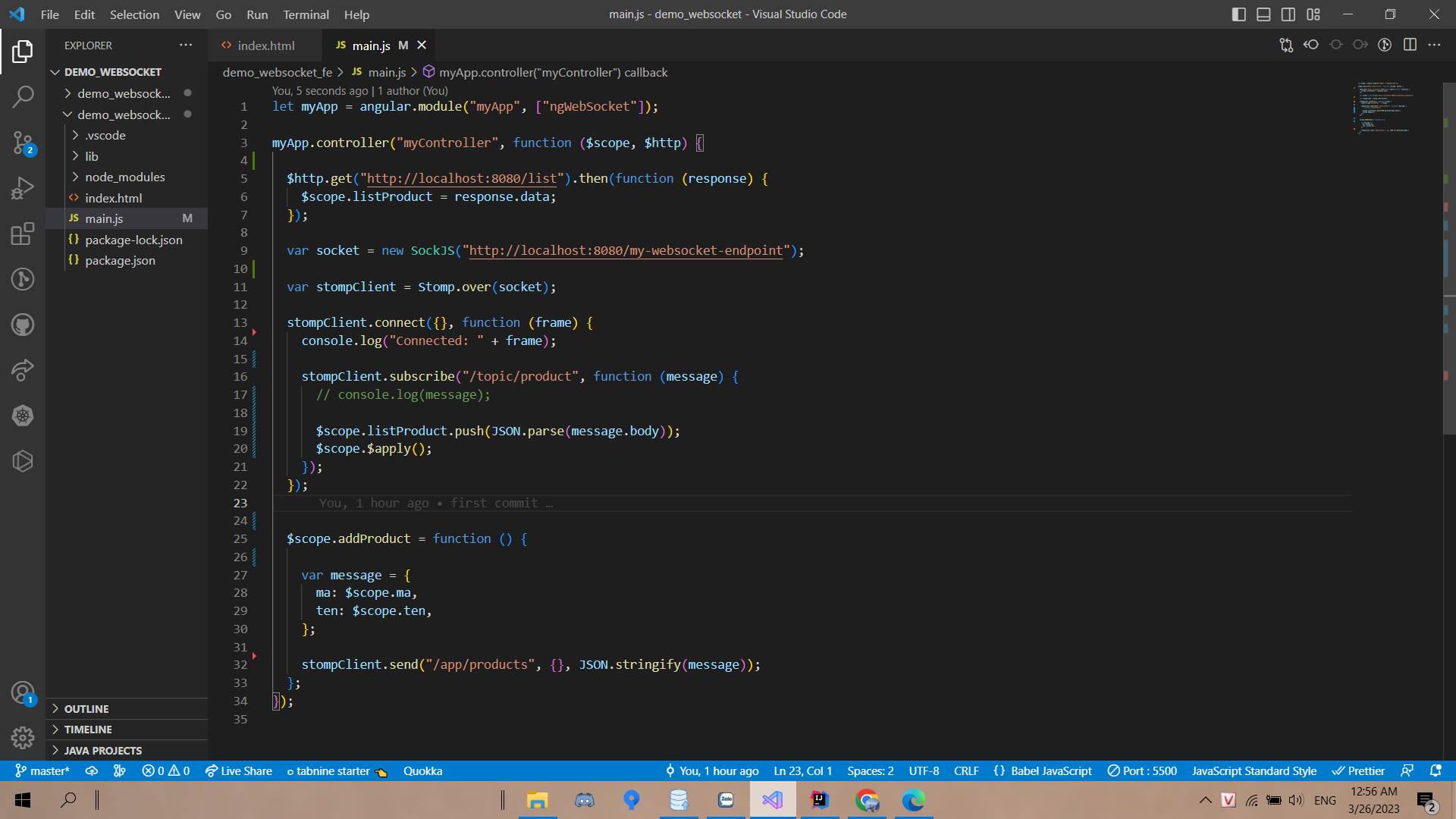Click the Prettier status bar item
This screenshot has width=1456, height=819.
[1358, 770]
